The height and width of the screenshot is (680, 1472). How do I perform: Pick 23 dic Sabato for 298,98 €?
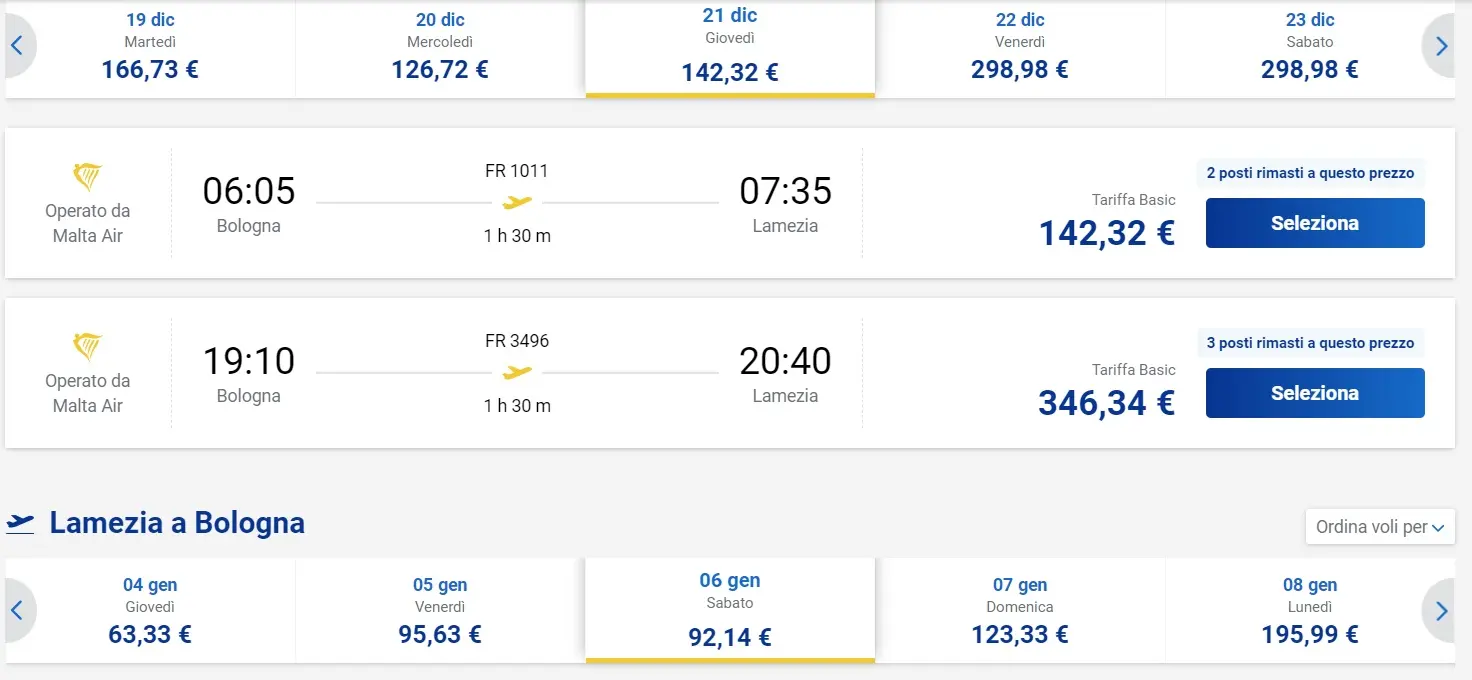1309,47
